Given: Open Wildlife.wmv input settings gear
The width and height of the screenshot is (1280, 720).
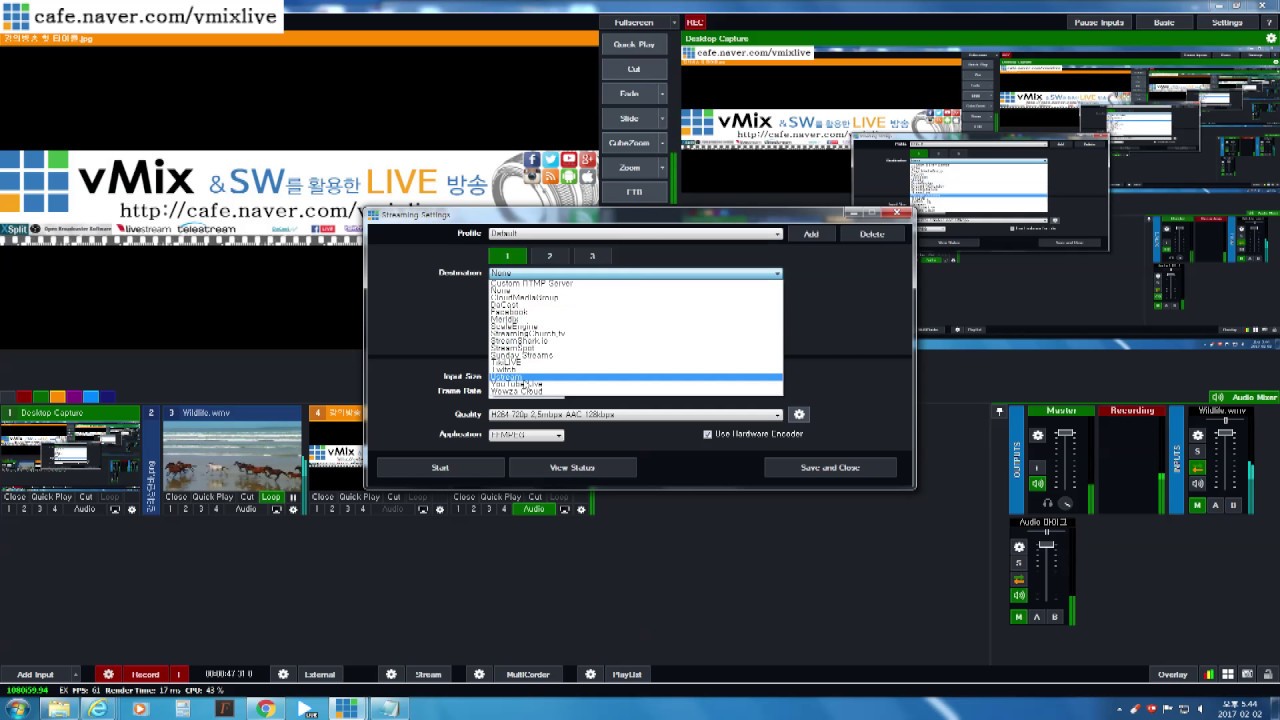Looking at the screenshot, I should click(293, 510).
